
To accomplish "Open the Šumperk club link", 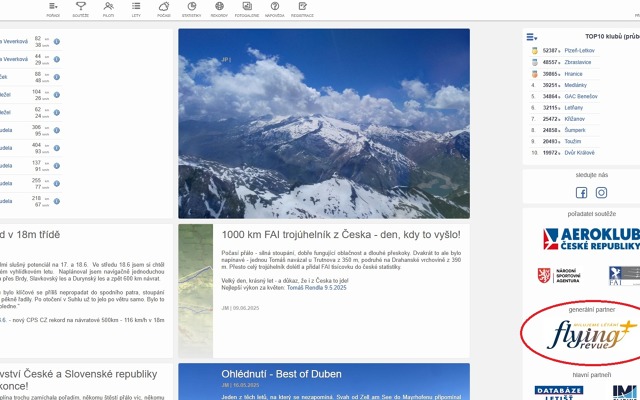I will coord(575,130).
